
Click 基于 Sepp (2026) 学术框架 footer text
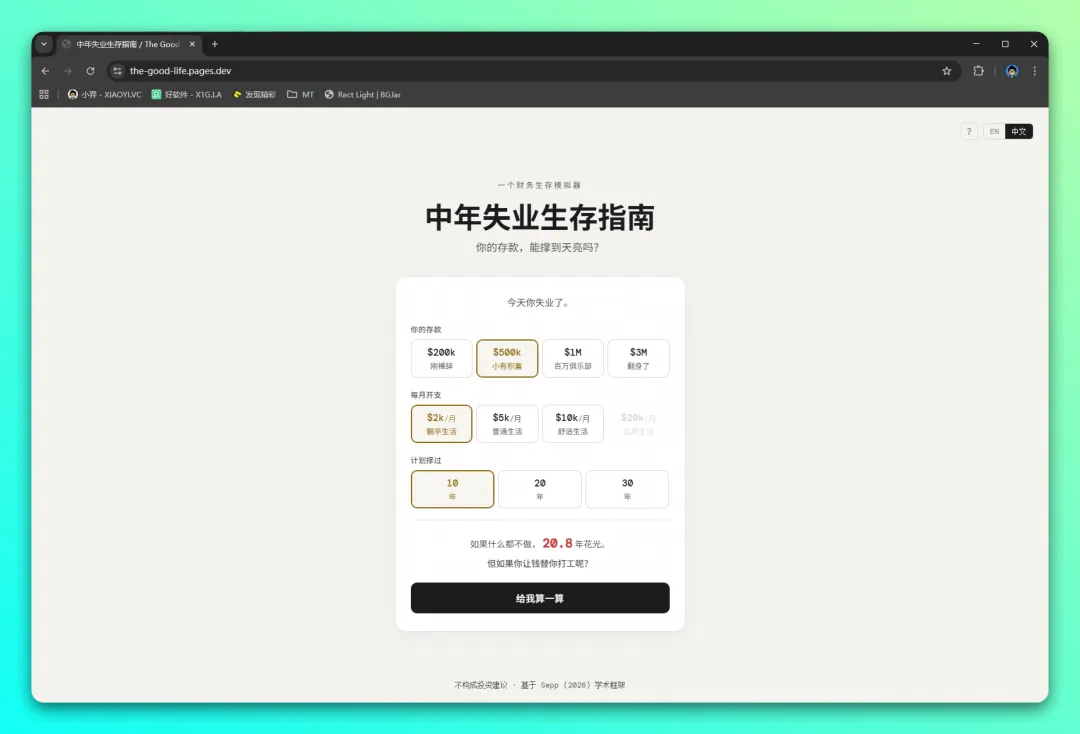click(x=573, y=685)
